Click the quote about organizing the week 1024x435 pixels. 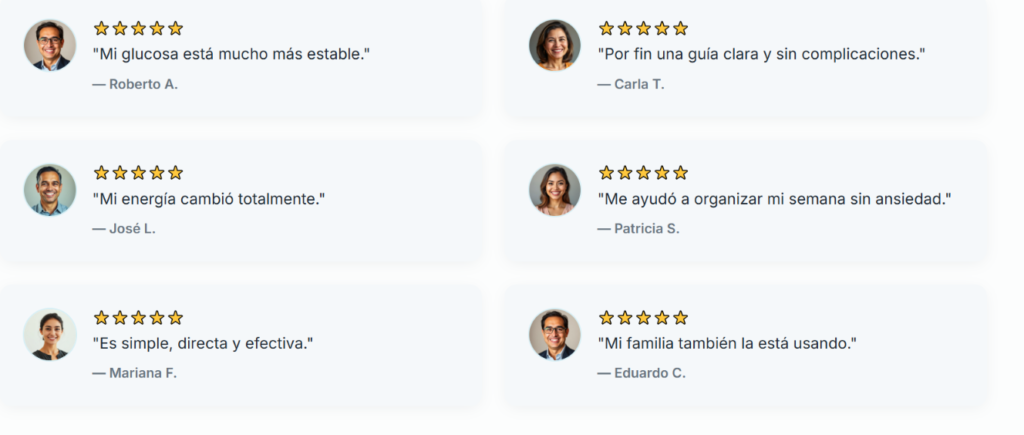point(774,199)
